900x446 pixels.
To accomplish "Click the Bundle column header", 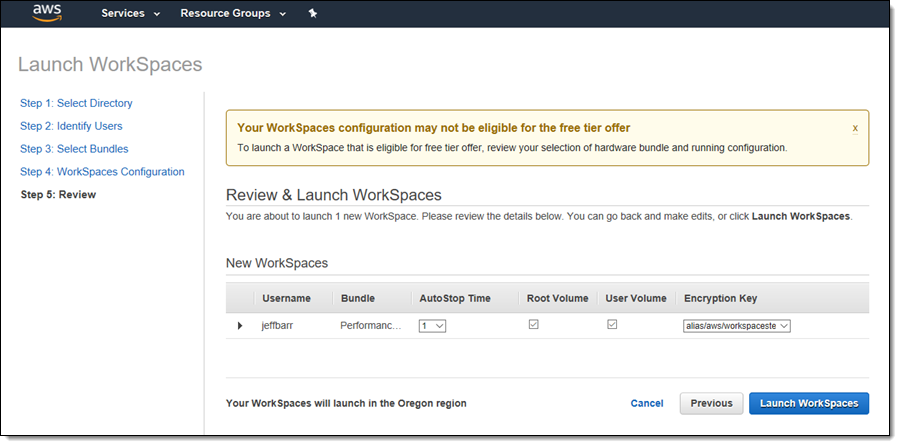I will 358,298.
